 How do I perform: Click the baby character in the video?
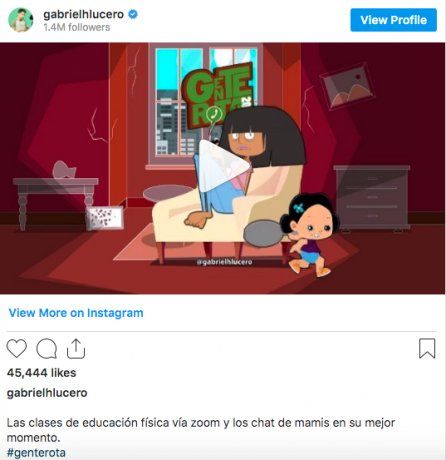pyautogui.click(x=309, y=235)
